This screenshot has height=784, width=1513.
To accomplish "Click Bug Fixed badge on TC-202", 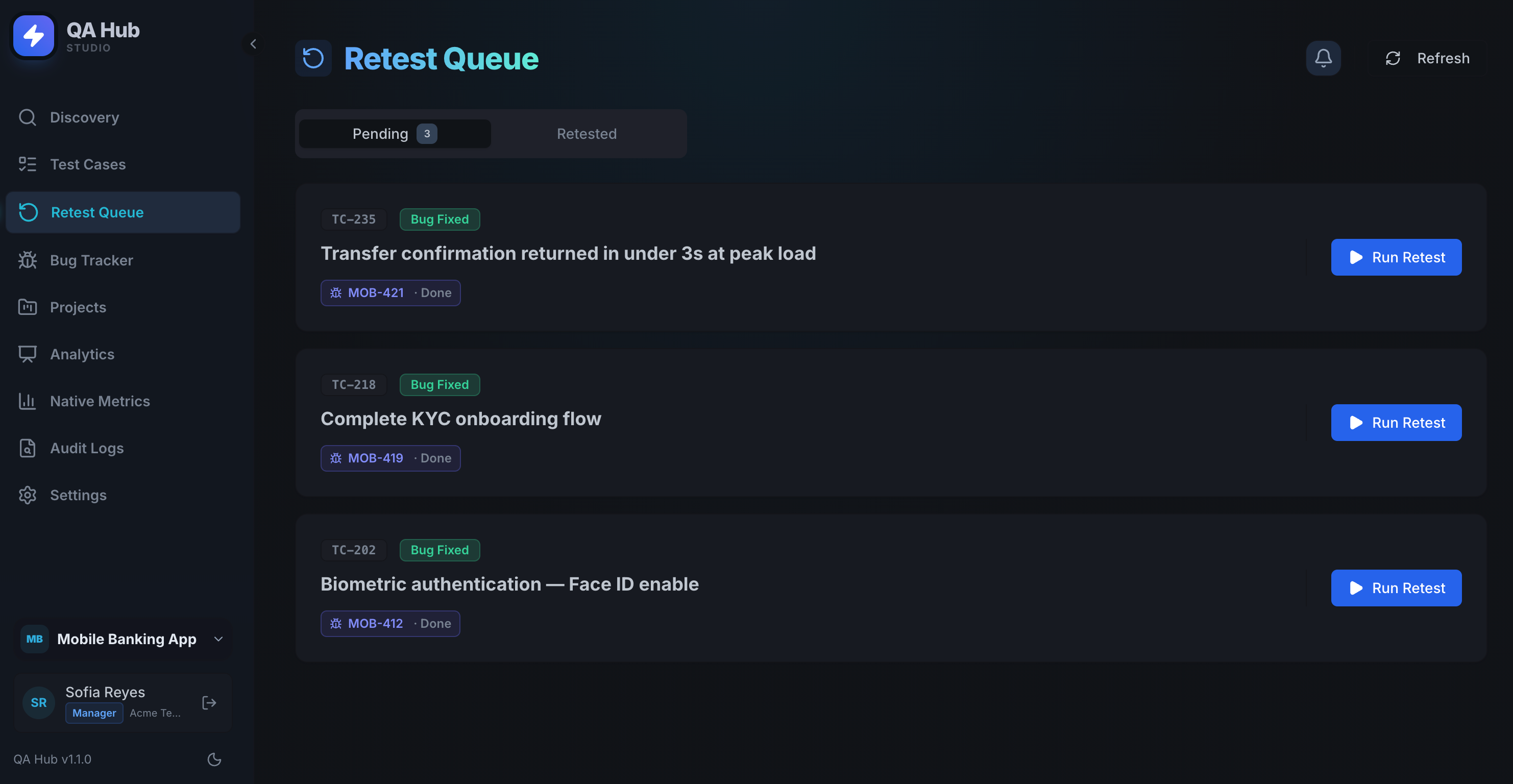I will pyautogui.click(x=440, y=550).
